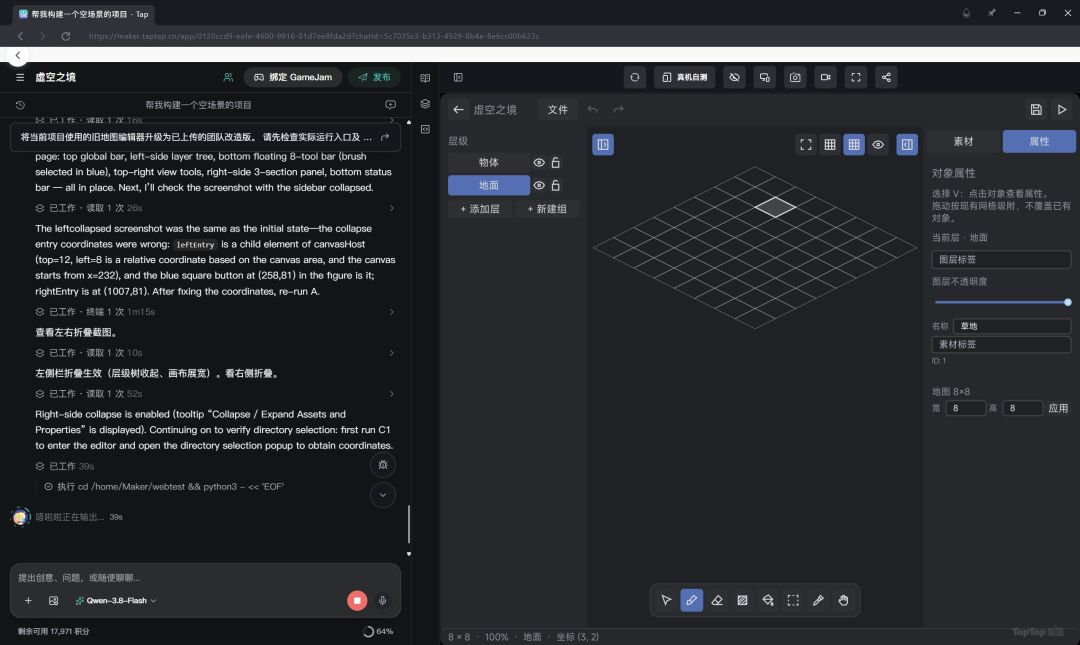Open the chat history clock icon

click(20, 105)
